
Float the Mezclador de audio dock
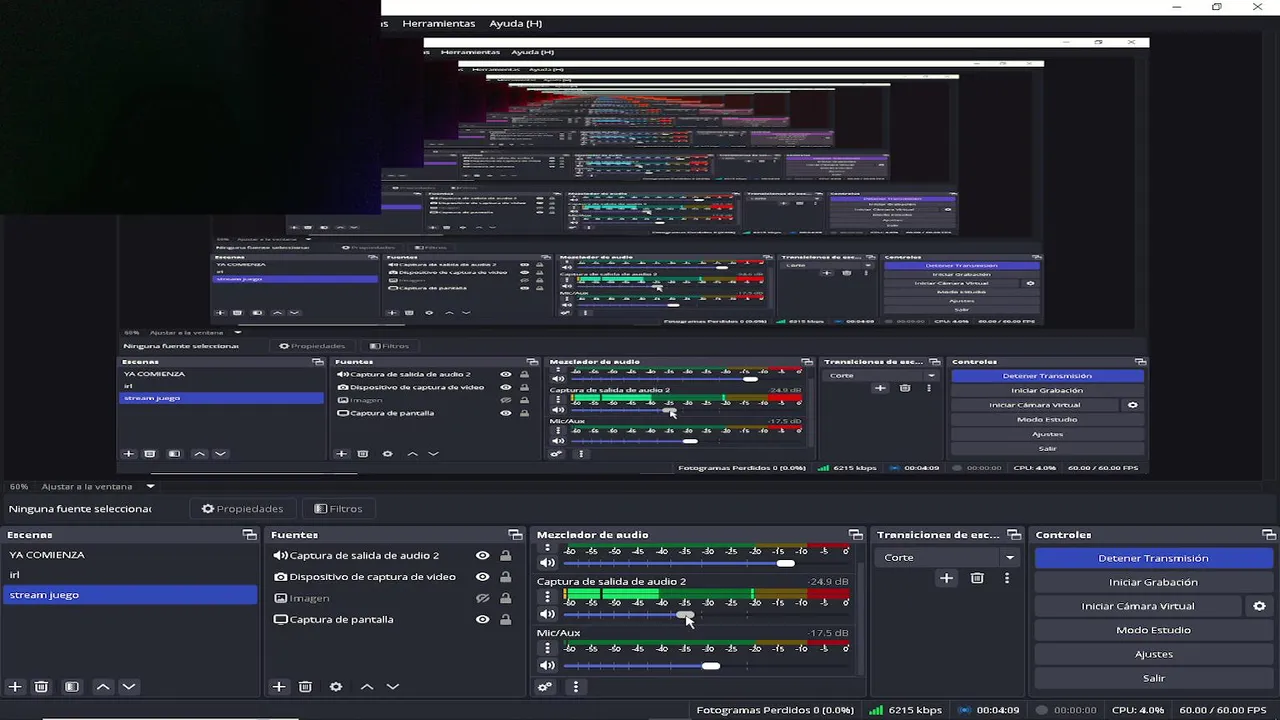tap(855, 535)
